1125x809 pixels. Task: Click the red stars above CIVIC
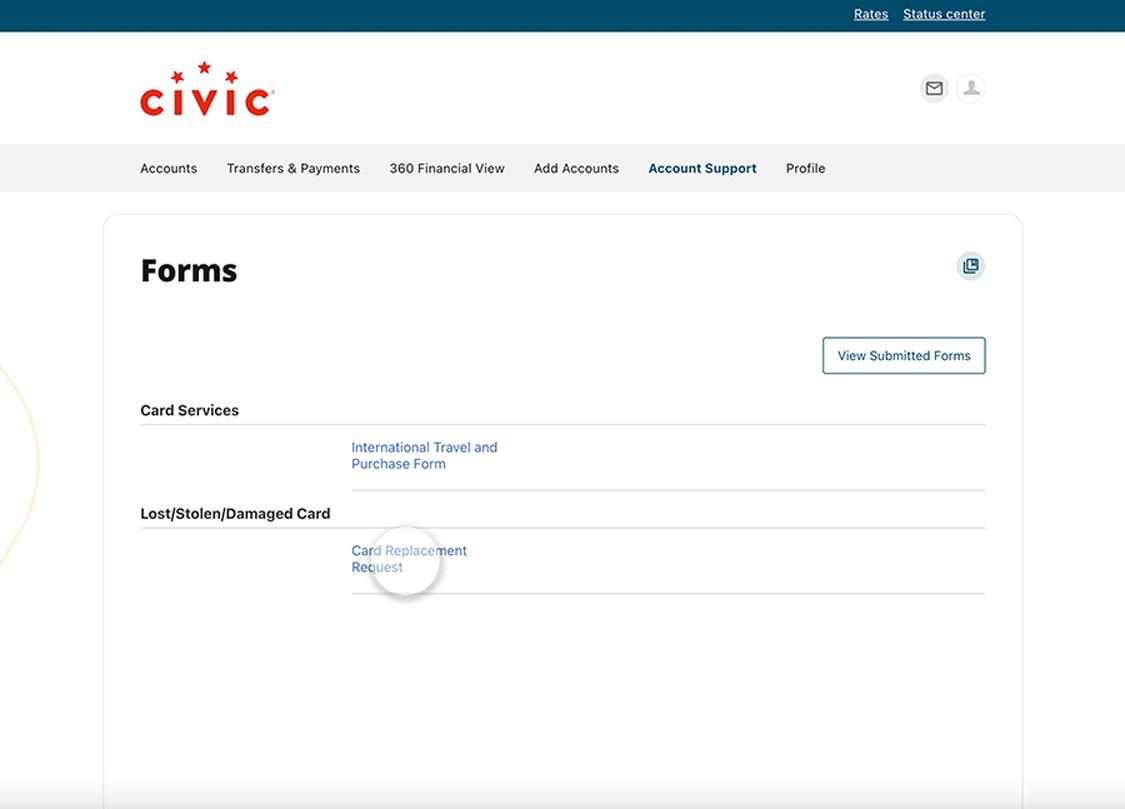[205, 72]
